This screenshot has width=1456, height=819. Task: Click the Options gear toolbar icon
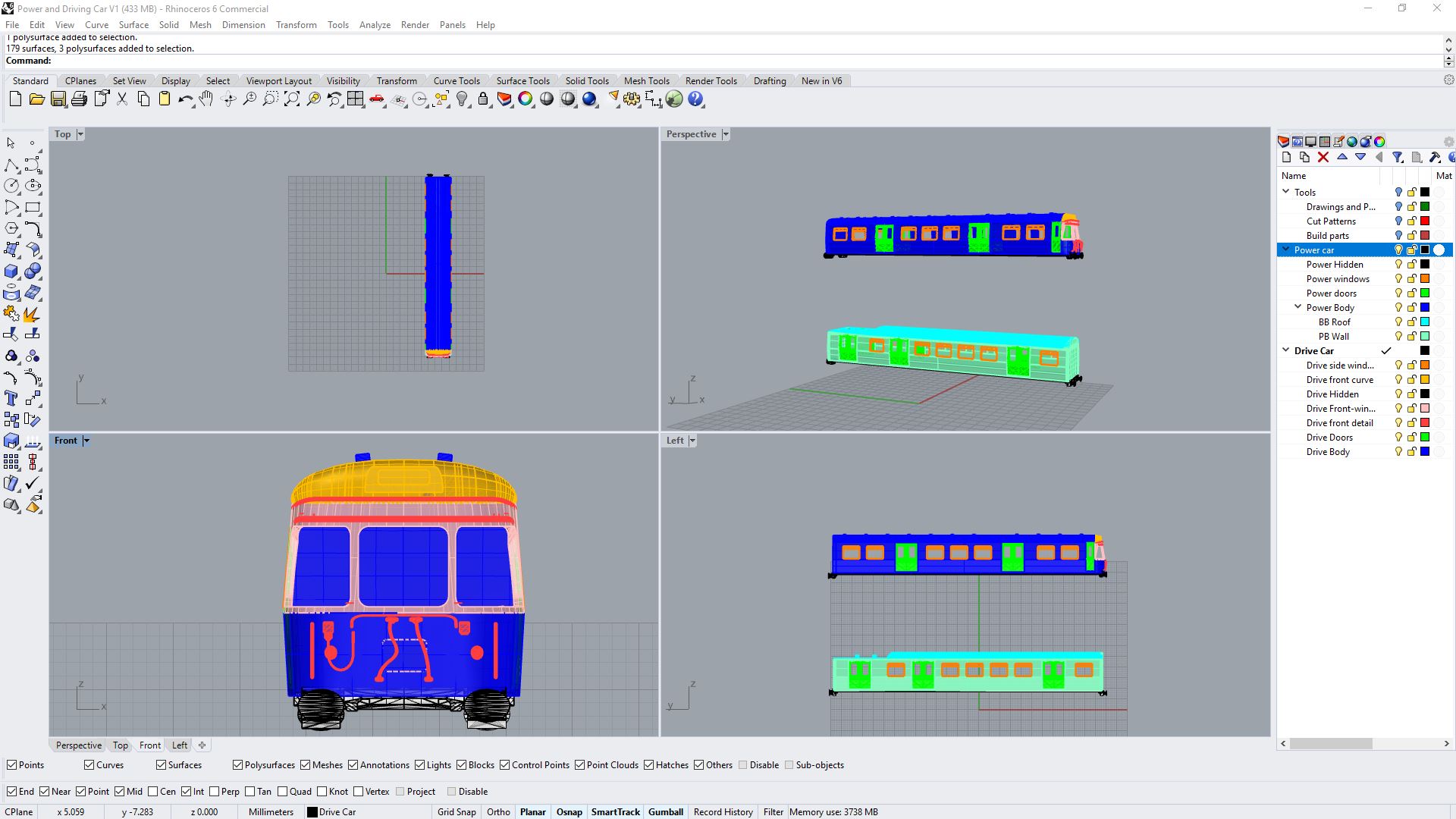(632, 99)
